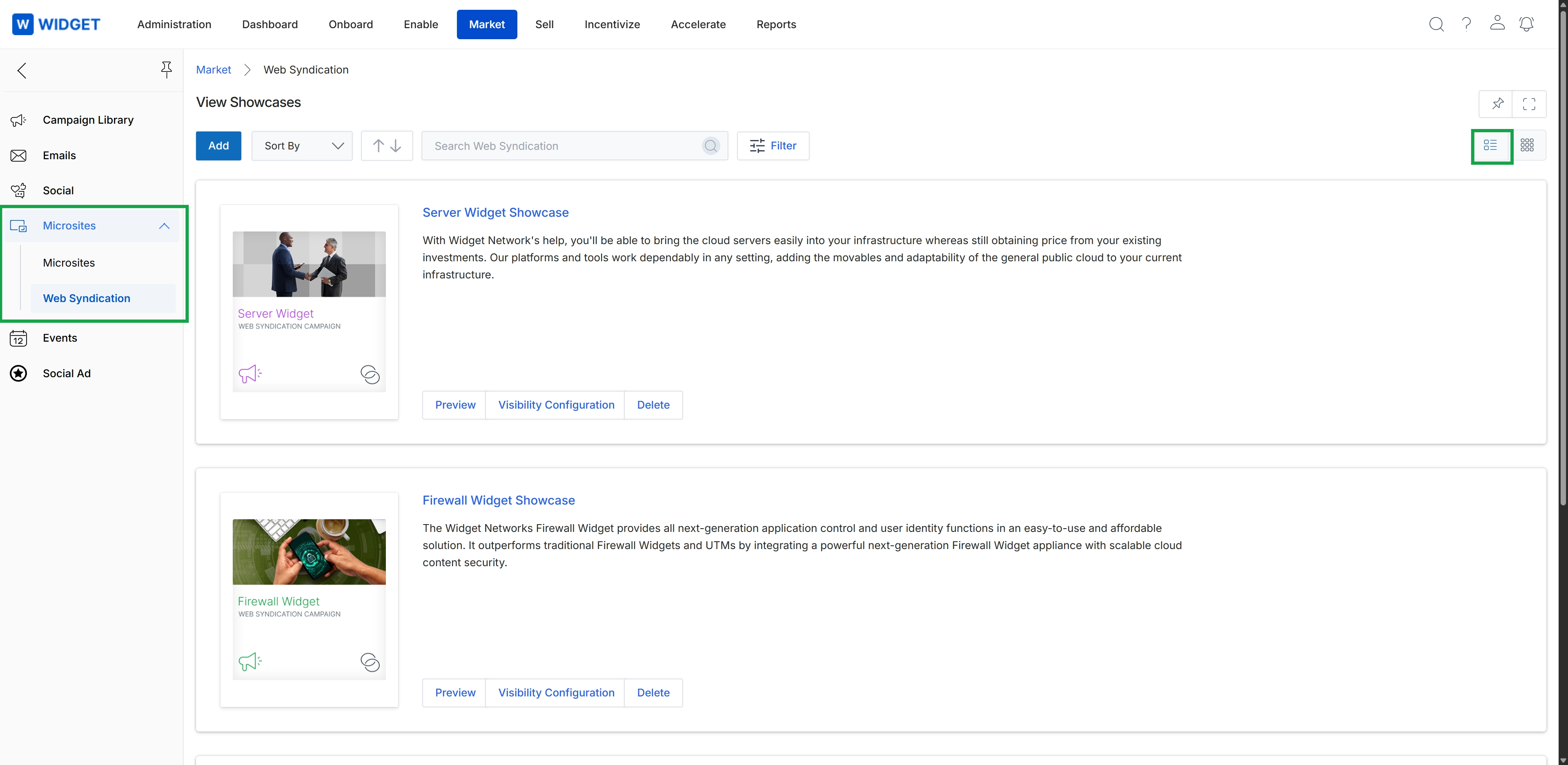
Task: Click the Microsites monitor icon
Action: (19, 226)
